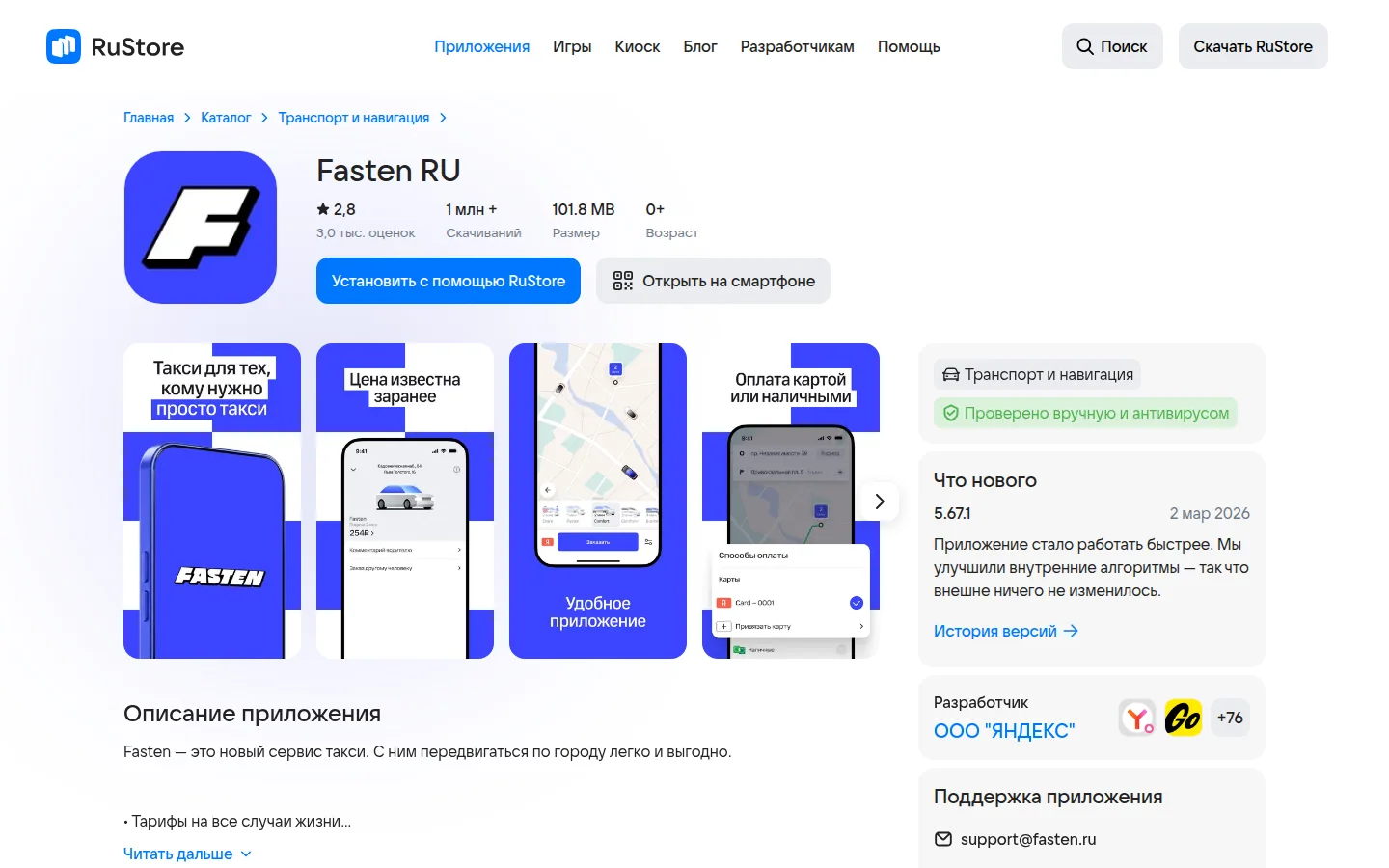Image resolution: width=1389 pixels, height=868 pixels.
Task: Expand description with Читать дальше
Action: coord(187,854)
